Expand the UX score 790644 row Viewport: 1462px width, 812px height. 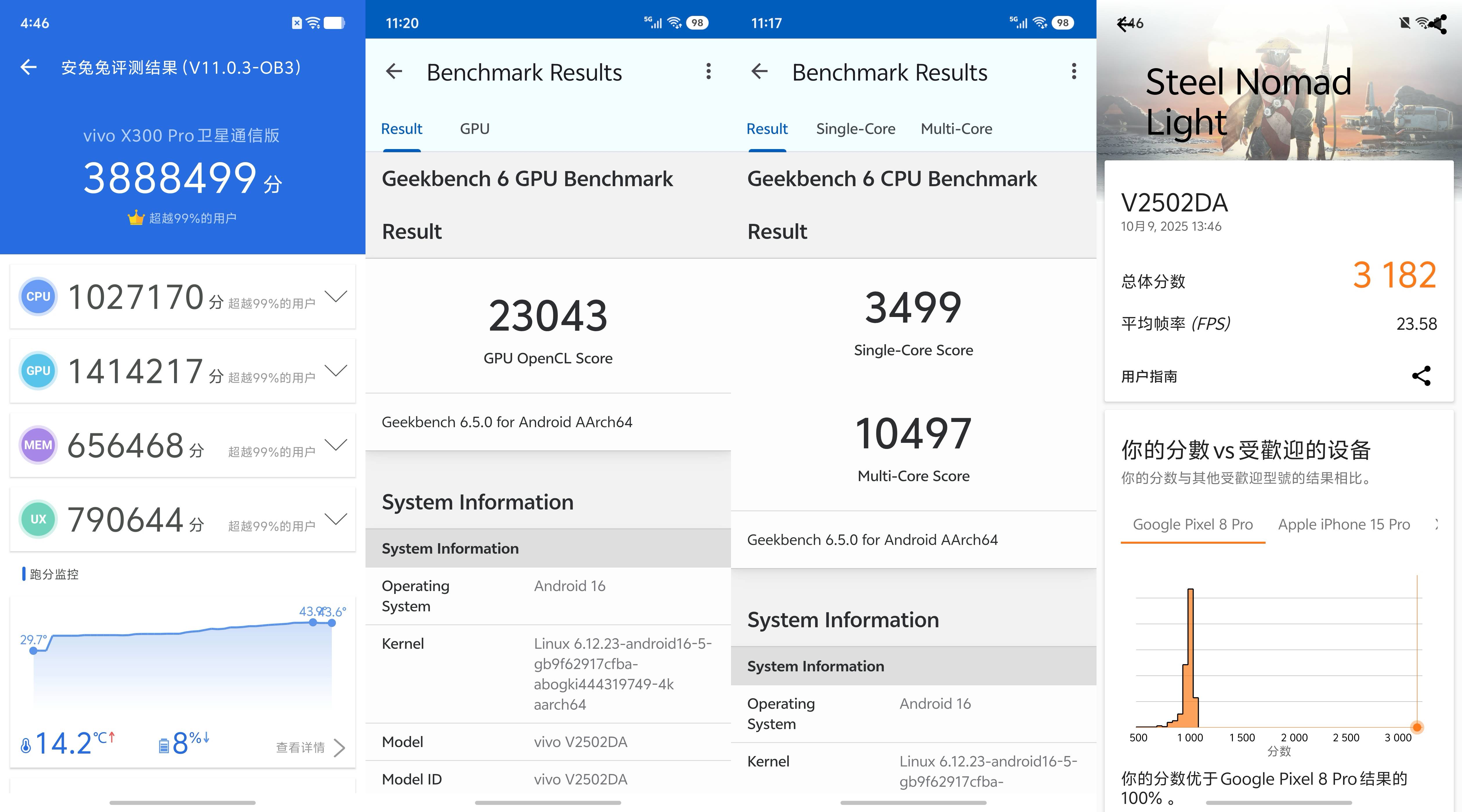[x=335, y=519]
